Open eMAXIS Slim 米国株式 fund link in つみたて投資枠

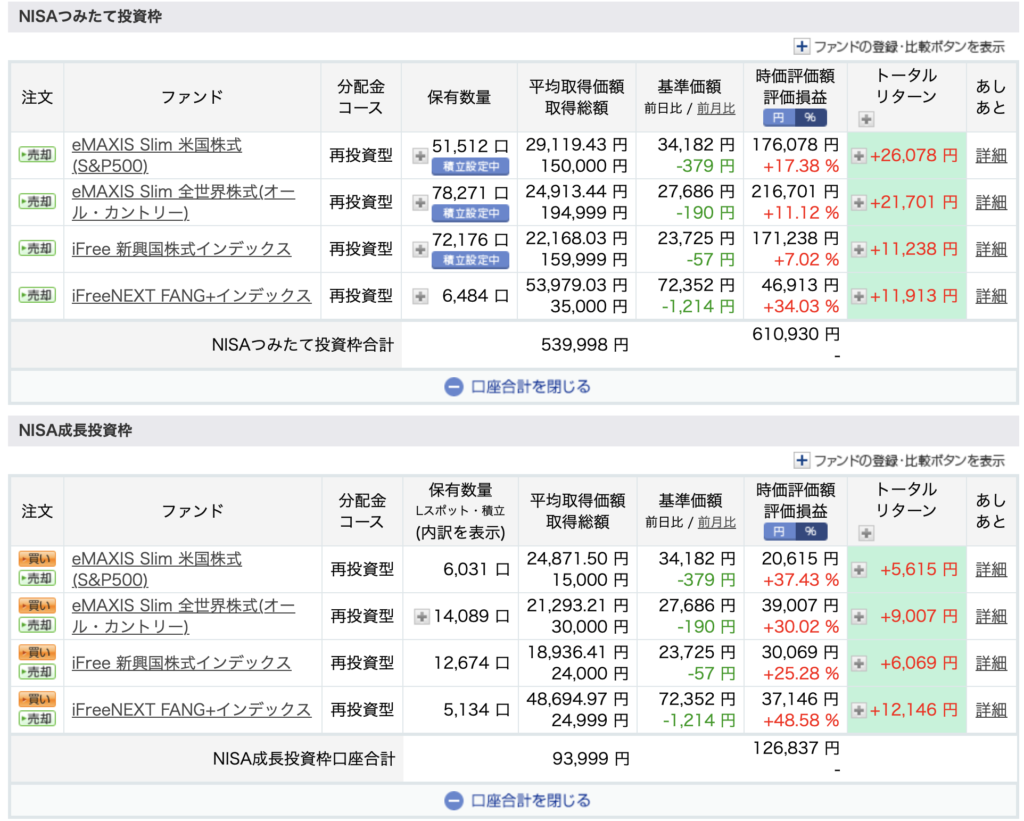point(157,155)
